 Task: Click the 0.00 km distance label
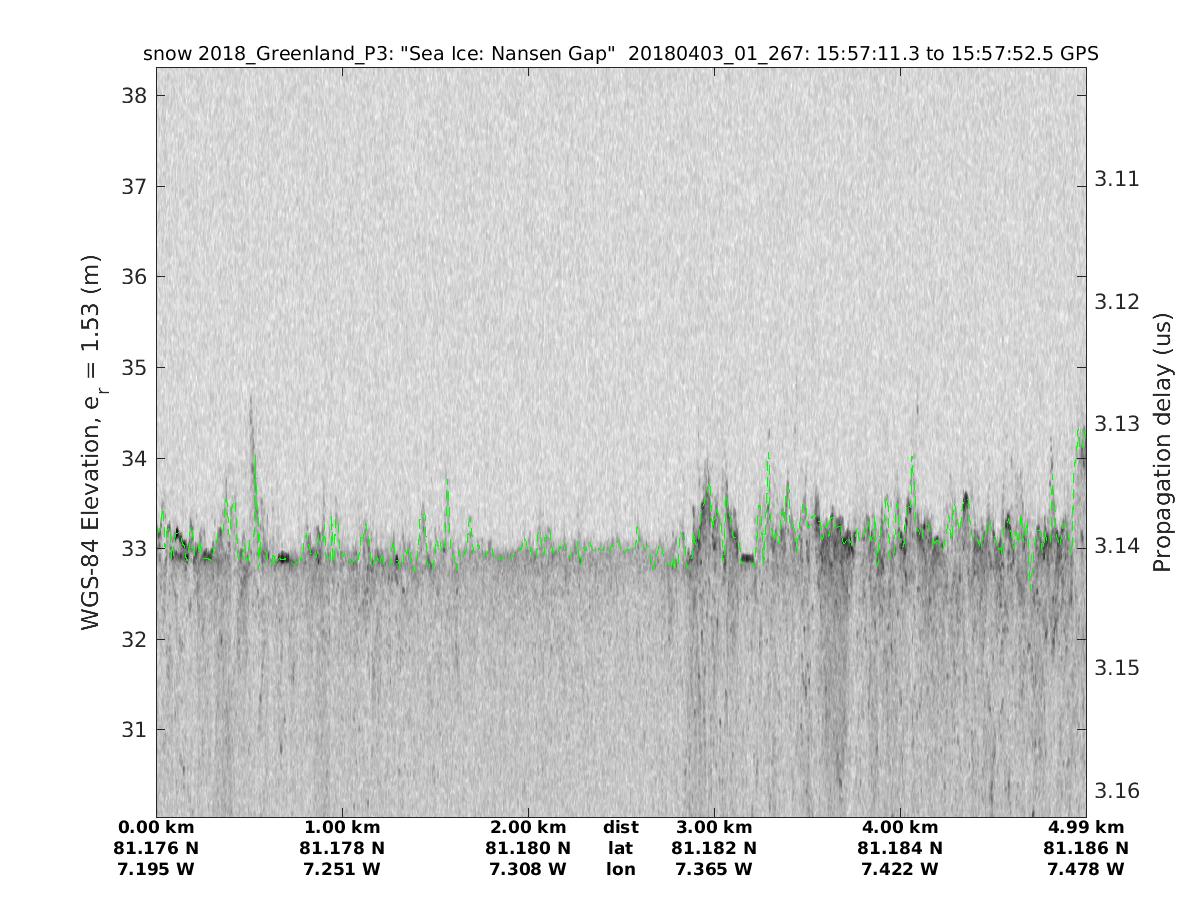[156, 827]
